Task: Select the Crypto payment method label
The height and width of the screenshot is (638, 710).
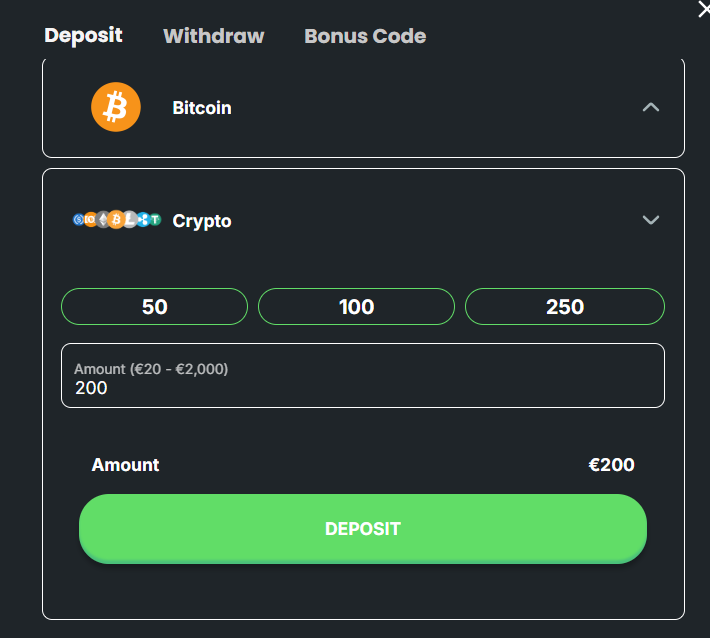Action: pyautogui.click(x=202, y=221)
